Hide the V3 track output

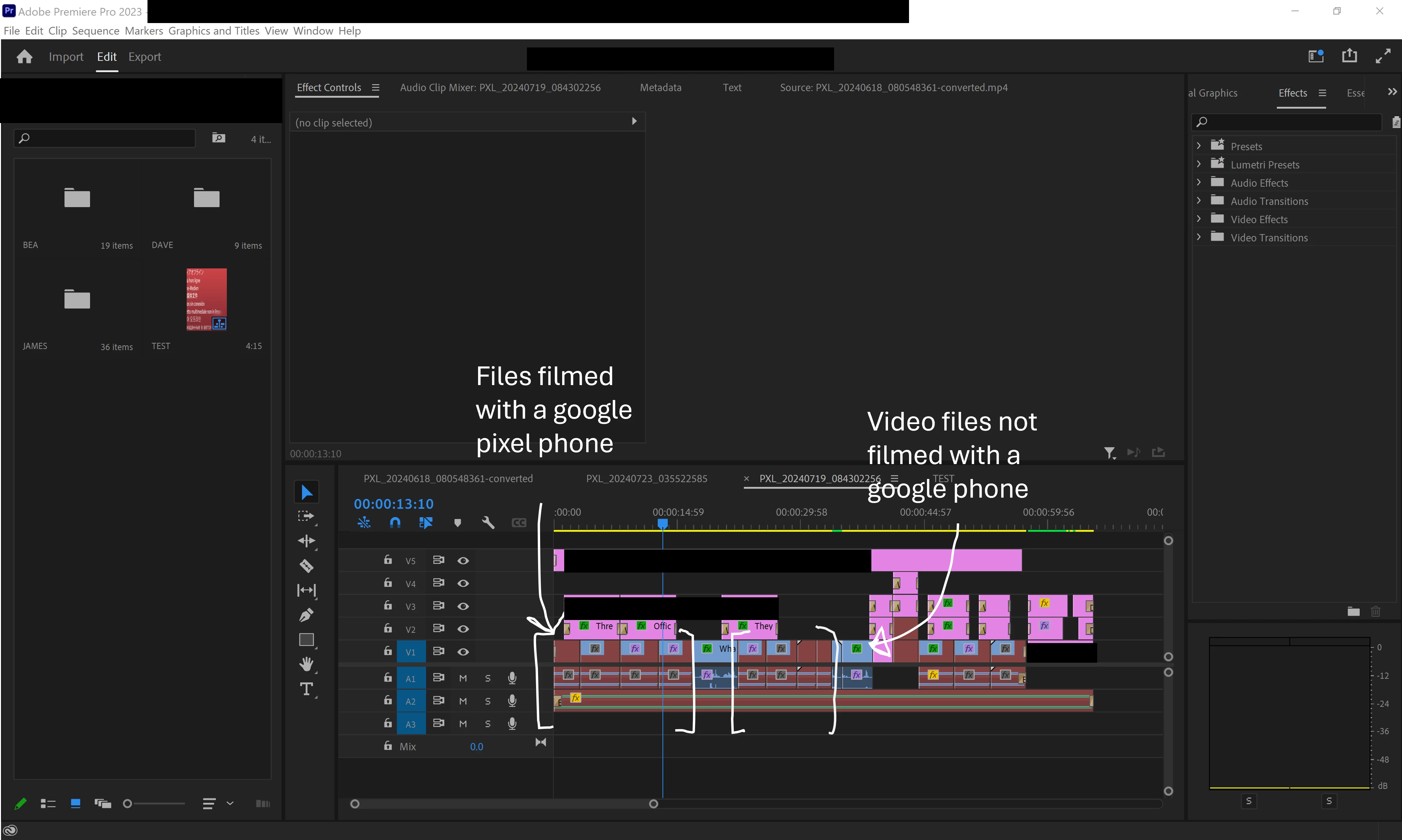pyautogui.click(x=462, y=606)
